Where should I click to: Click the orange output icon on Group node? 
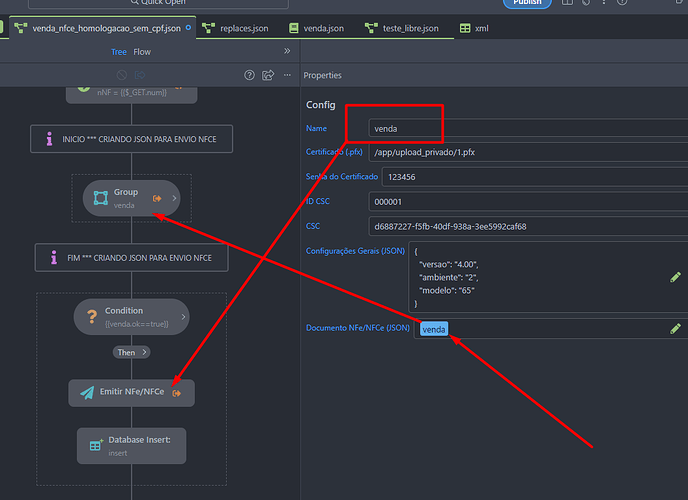pyautogui.click(x=157, y=199)
